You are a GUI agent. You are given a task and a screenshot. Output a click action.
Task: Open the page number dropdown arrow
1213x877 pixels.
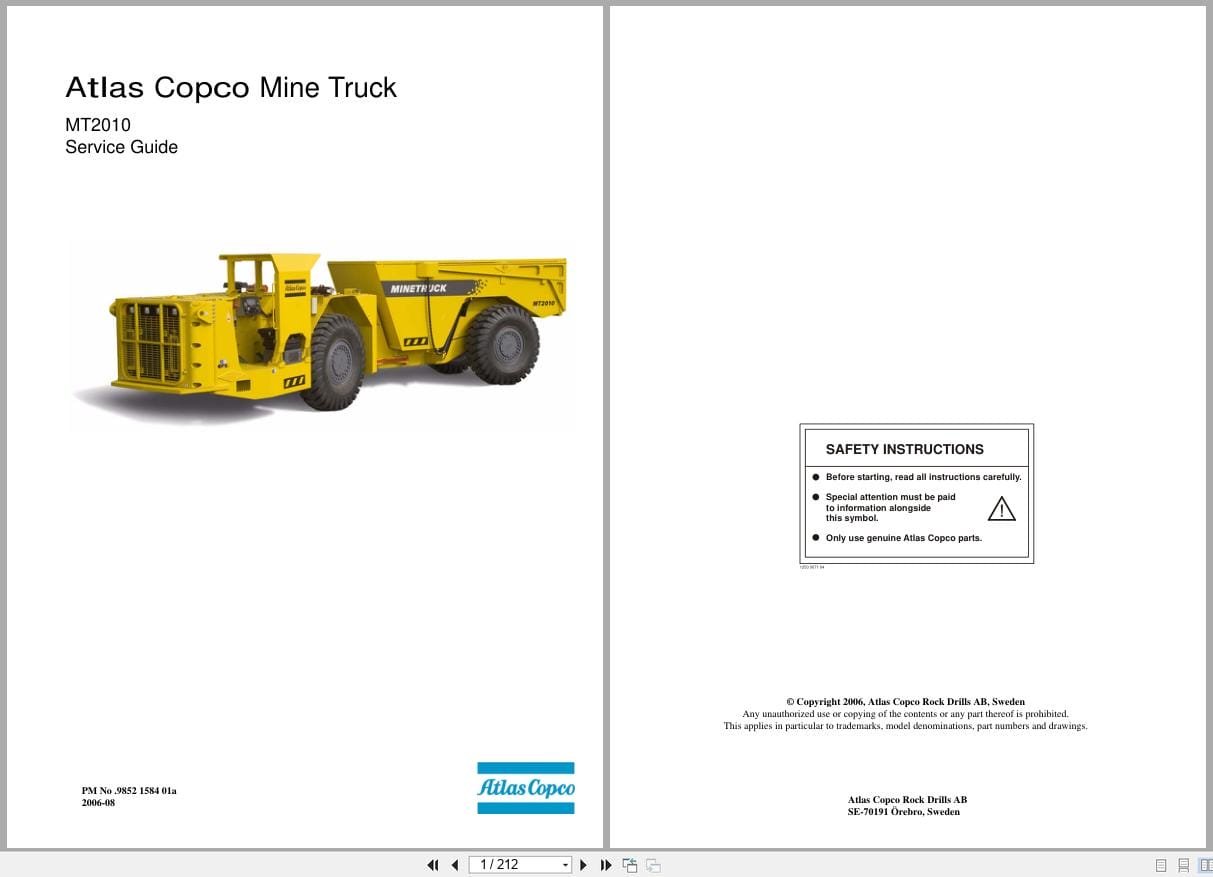[566, 865]
